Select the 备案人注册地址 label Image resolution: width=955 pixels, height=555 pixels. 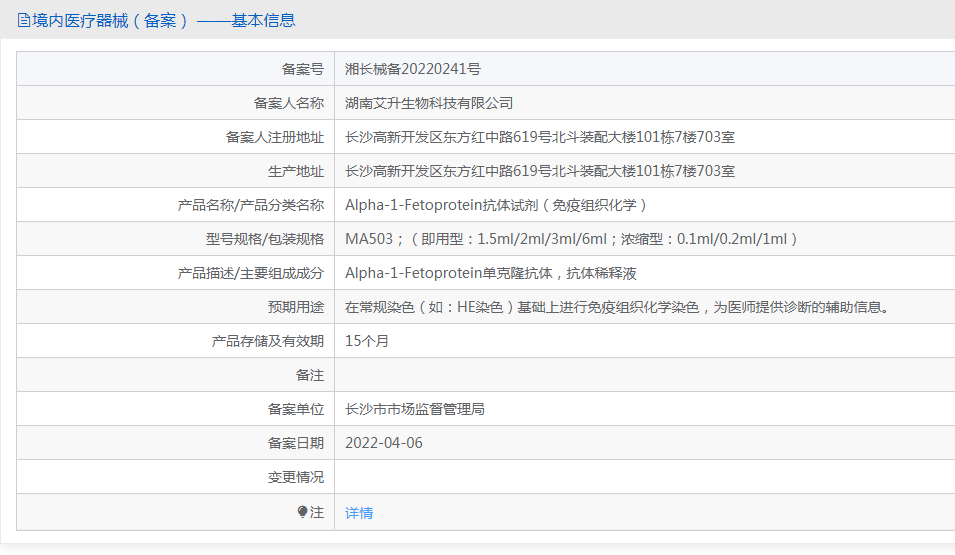(275, 137)
